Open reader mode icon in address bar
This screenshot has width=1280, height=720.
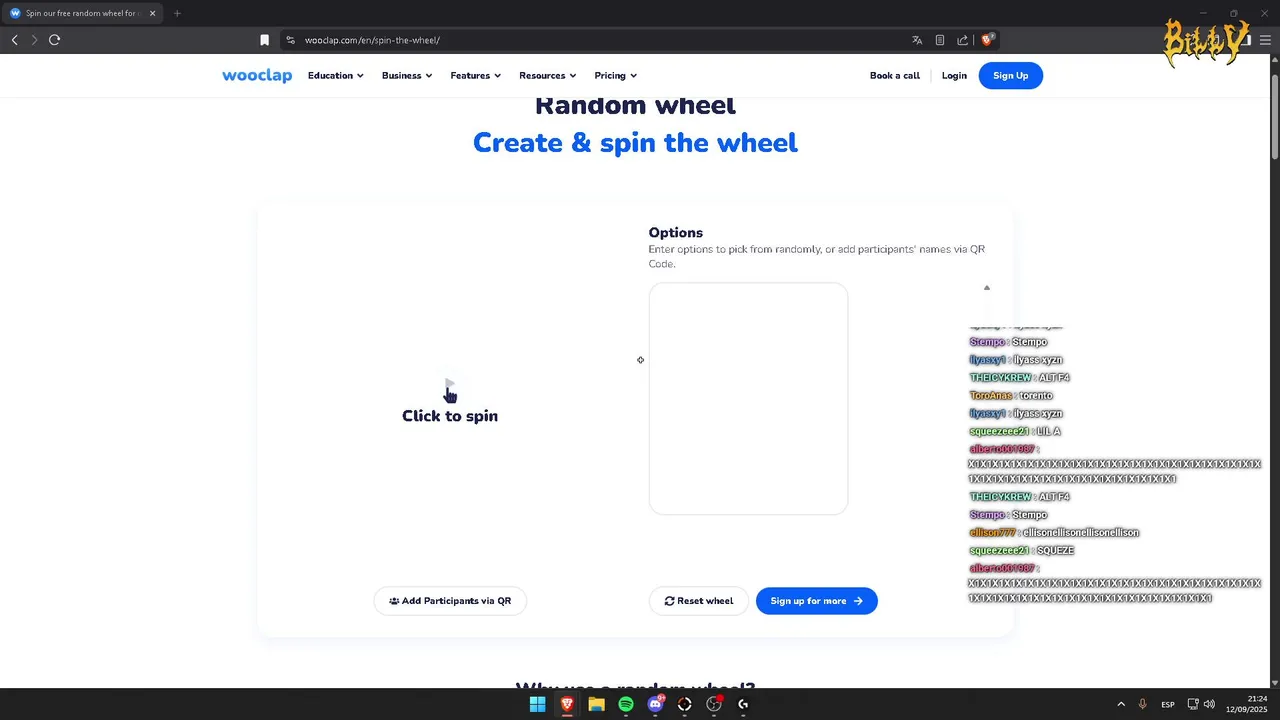tap(940, 40)
